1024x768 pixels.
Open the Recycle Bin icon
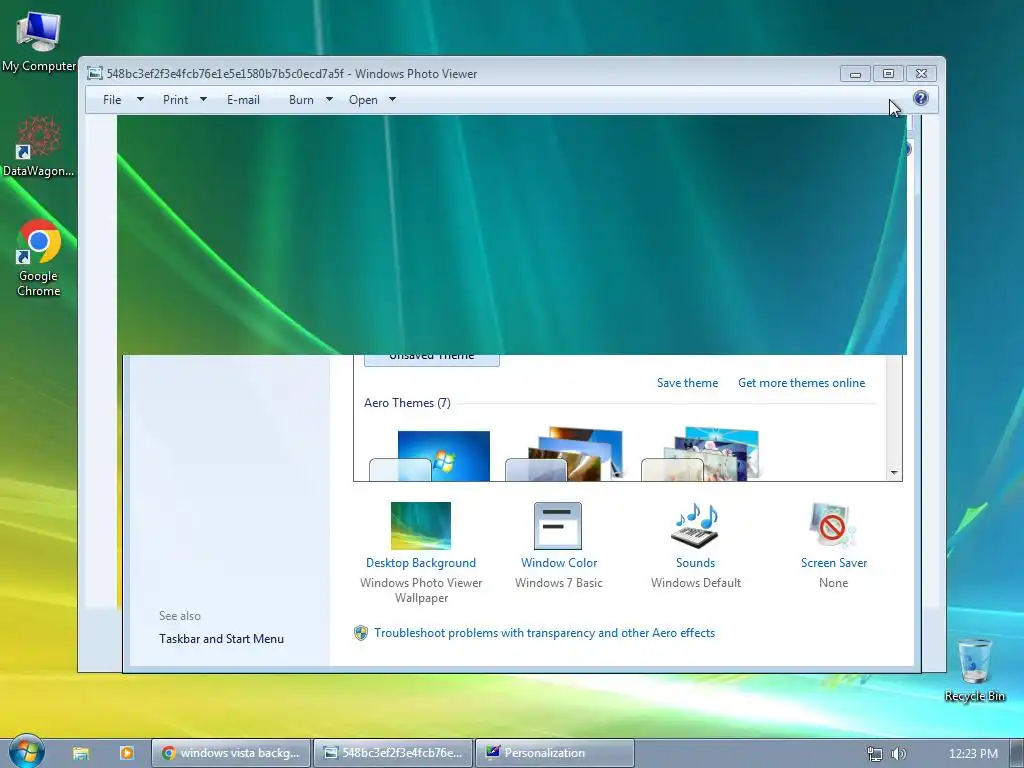(974, 670)
